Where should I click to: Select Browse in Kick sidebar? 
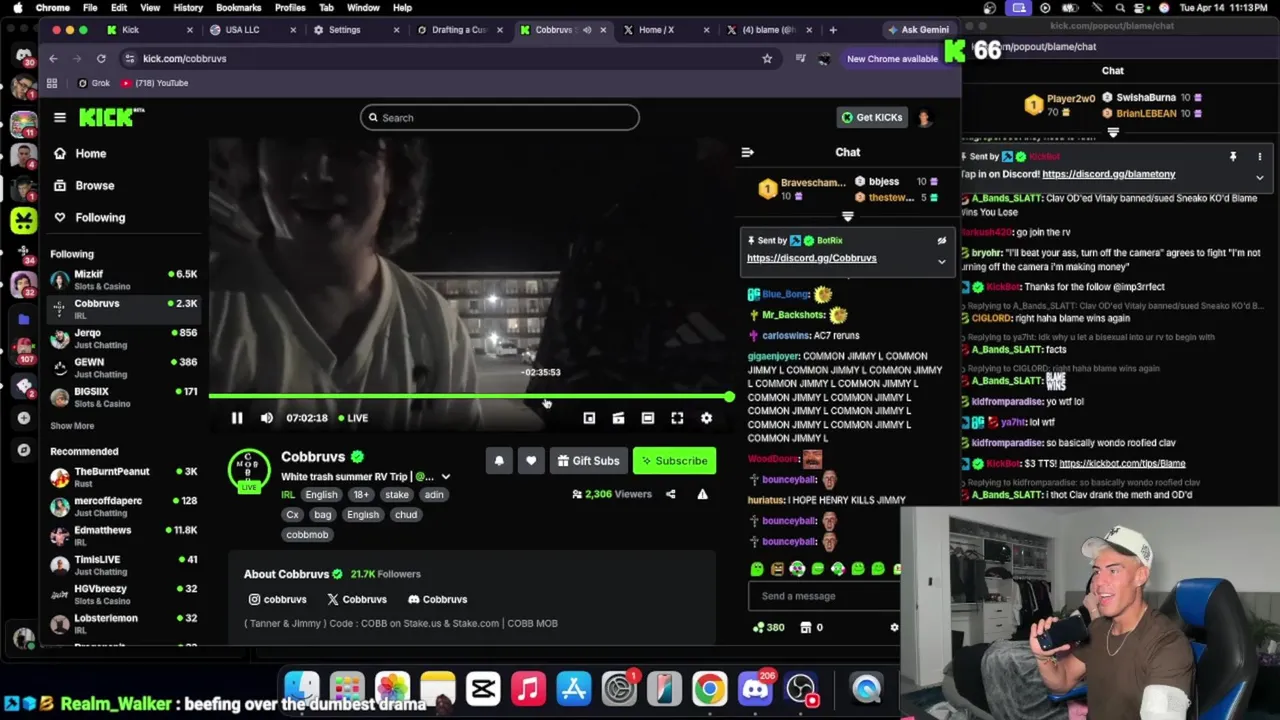click(84, 186)
